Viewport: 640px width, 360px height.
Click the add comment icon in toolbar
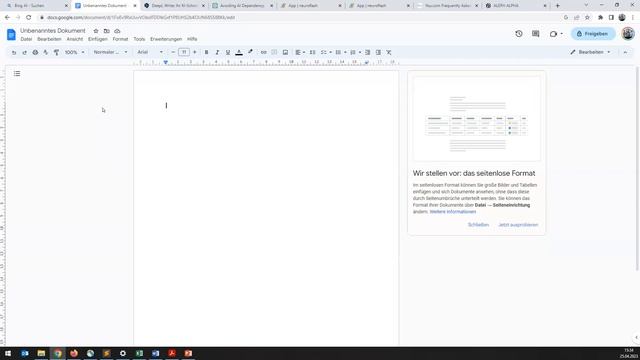click(274, 52)
